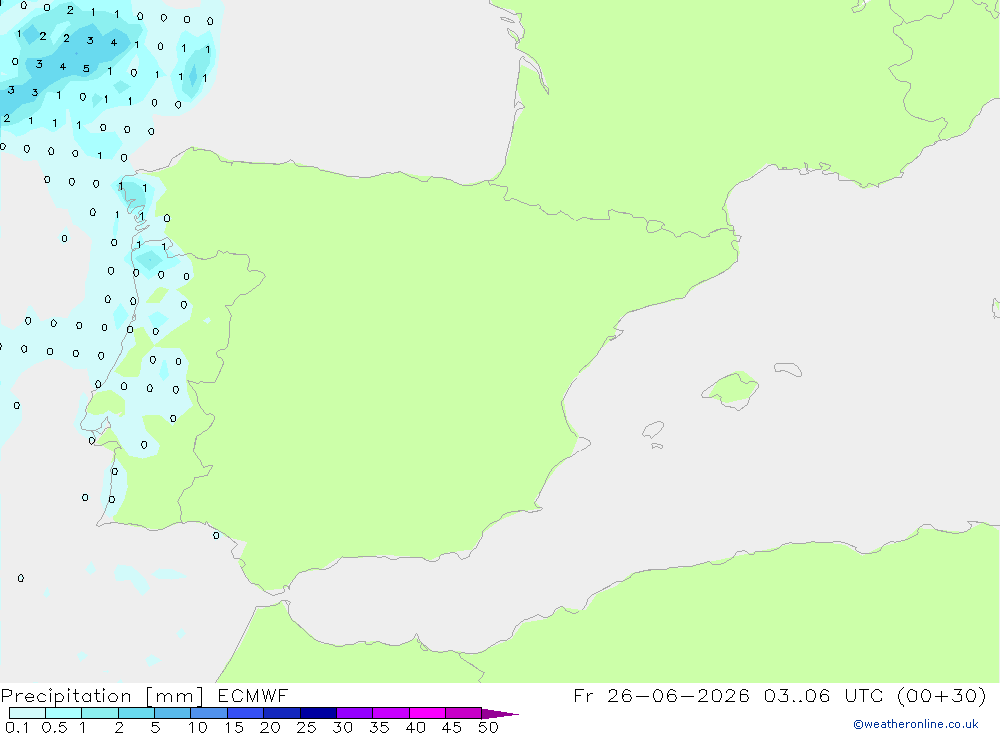Click the legend label '0.1'

[x=17, y=727]
